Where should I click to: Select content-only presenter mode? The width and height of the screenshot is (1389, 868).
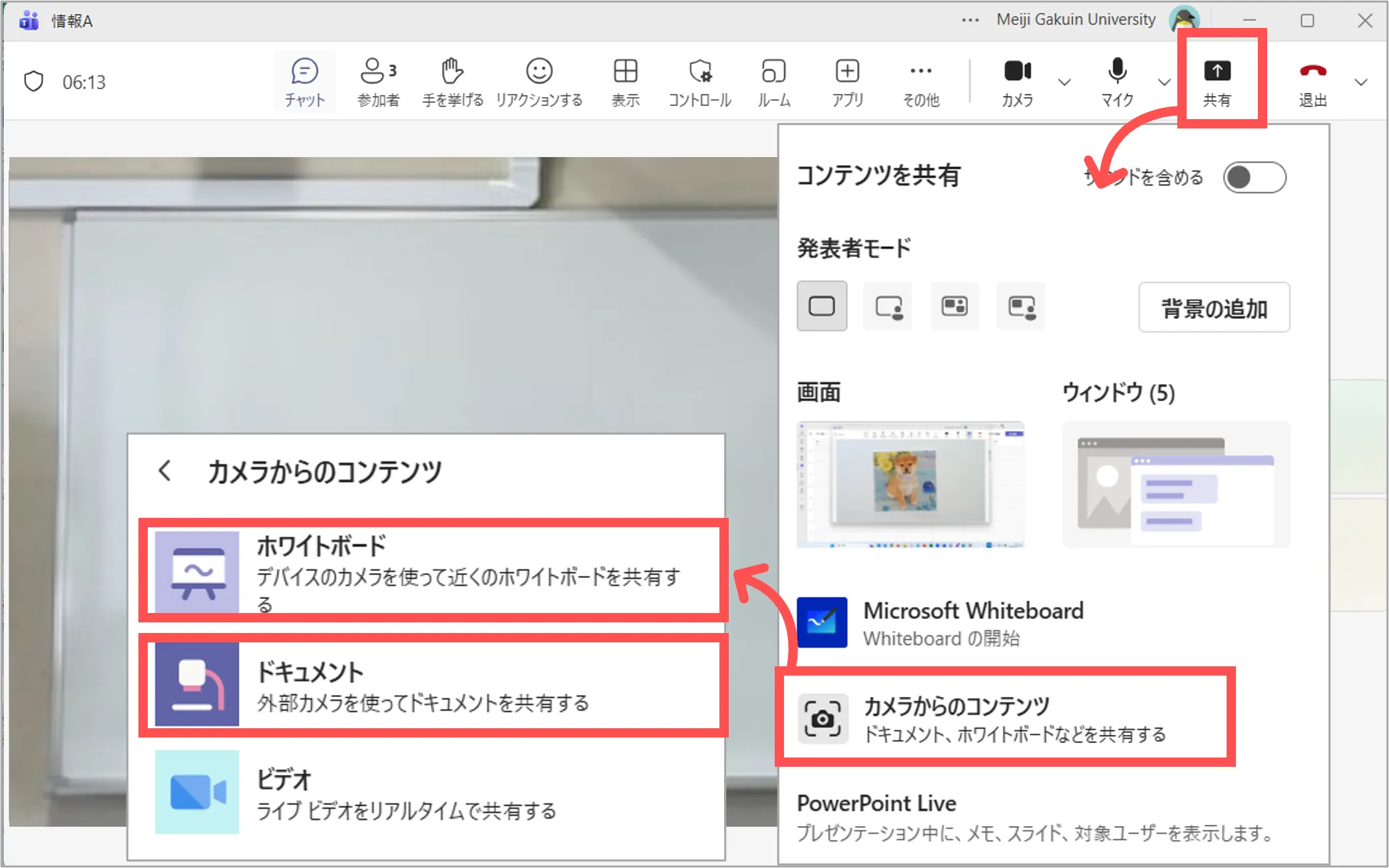822,306
